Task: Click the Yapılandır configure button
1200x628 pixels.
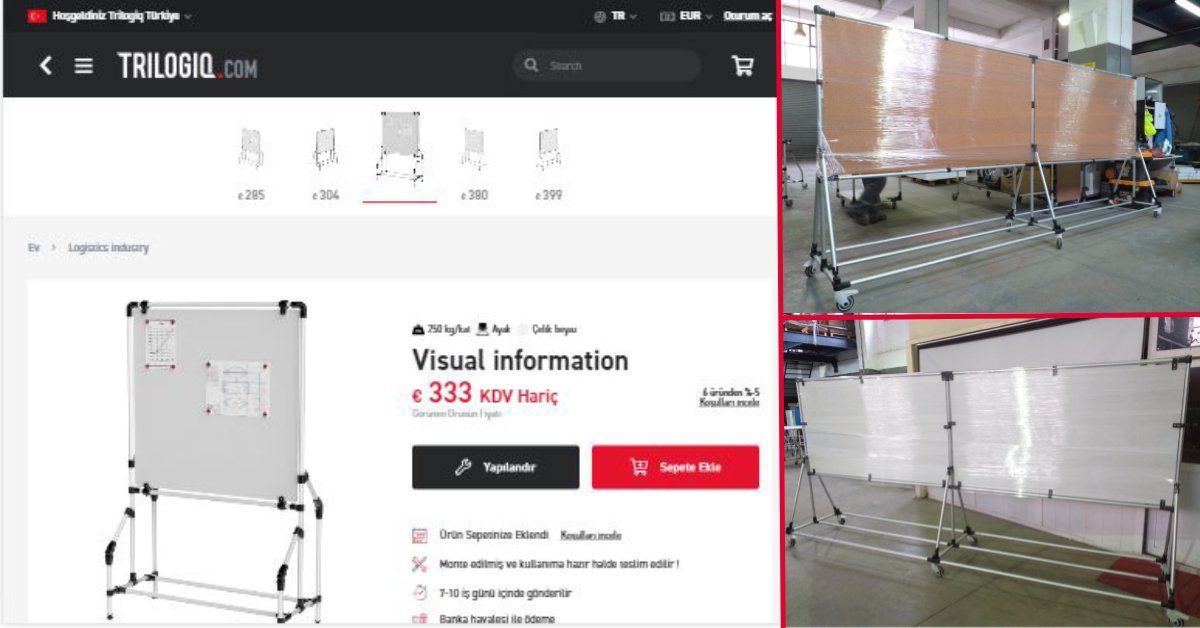Action: [495, 467]
